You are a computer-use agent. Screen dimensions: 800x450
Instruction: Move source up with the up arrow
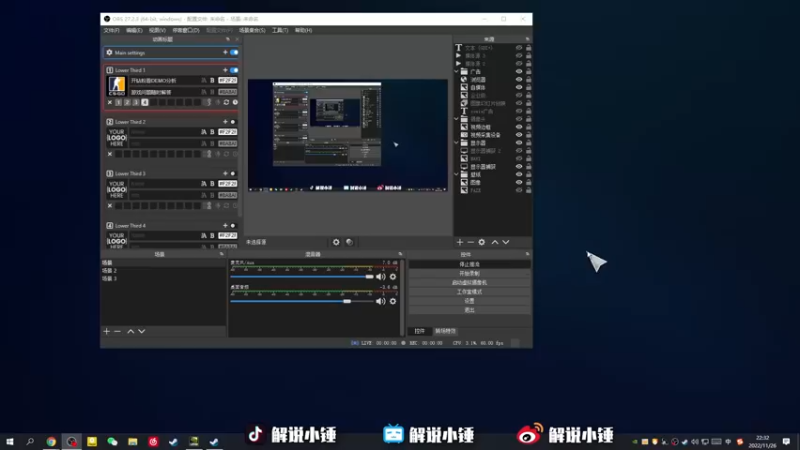tap(495, 242)
